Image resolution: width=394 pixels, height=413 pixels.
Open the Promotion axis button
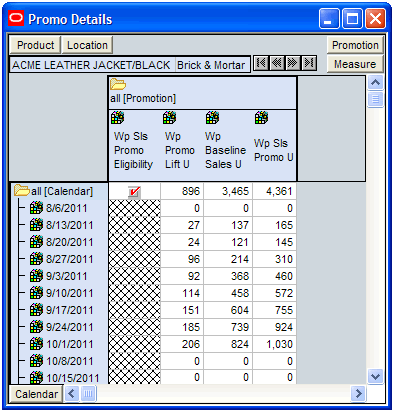coord(355,45)
